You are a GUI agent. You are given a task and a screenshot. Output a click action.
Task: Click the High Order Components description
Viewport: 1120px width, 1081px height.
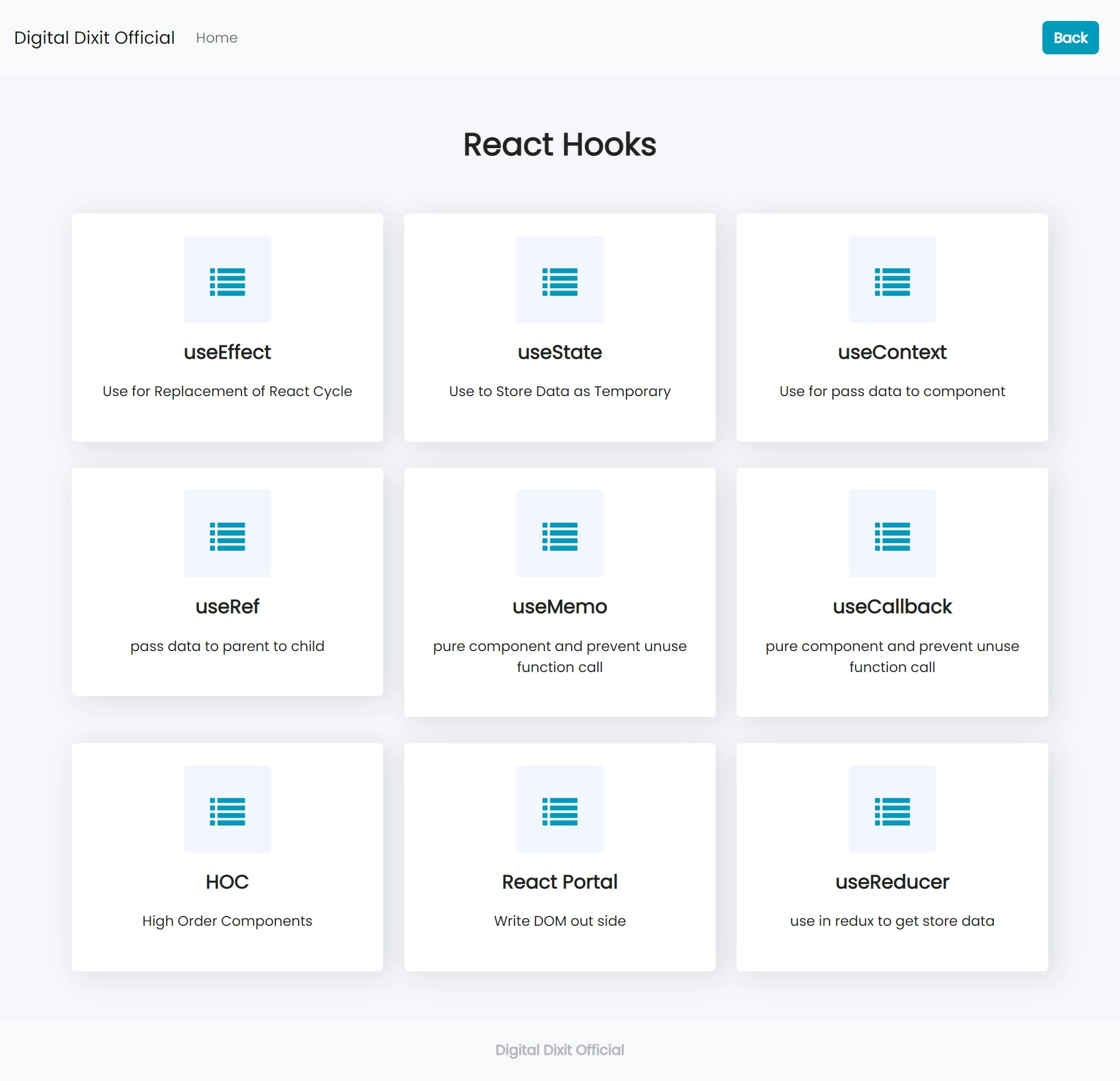(x=227, y=921)
